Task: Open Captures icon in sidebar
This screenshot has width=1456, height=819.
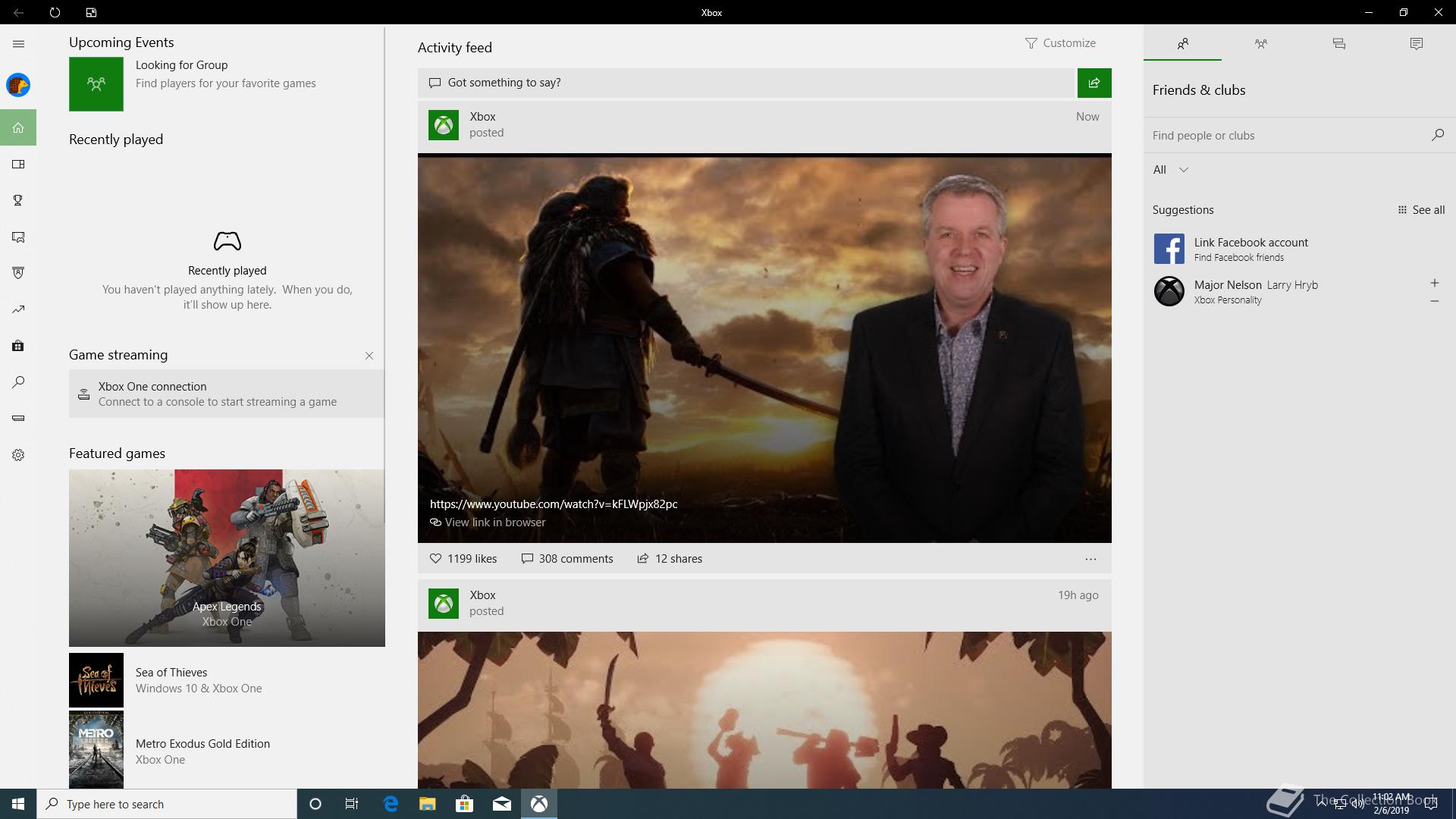Action: pyautogui.click(x=18, y=237)
